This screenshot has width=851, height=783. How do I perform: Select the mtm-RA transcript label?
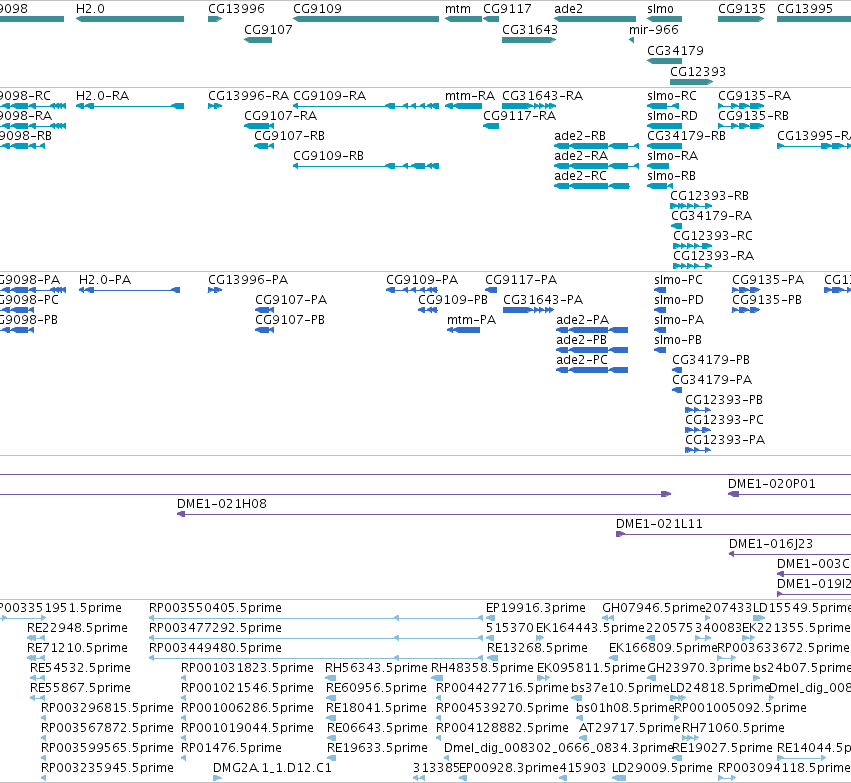coord(470,96)
